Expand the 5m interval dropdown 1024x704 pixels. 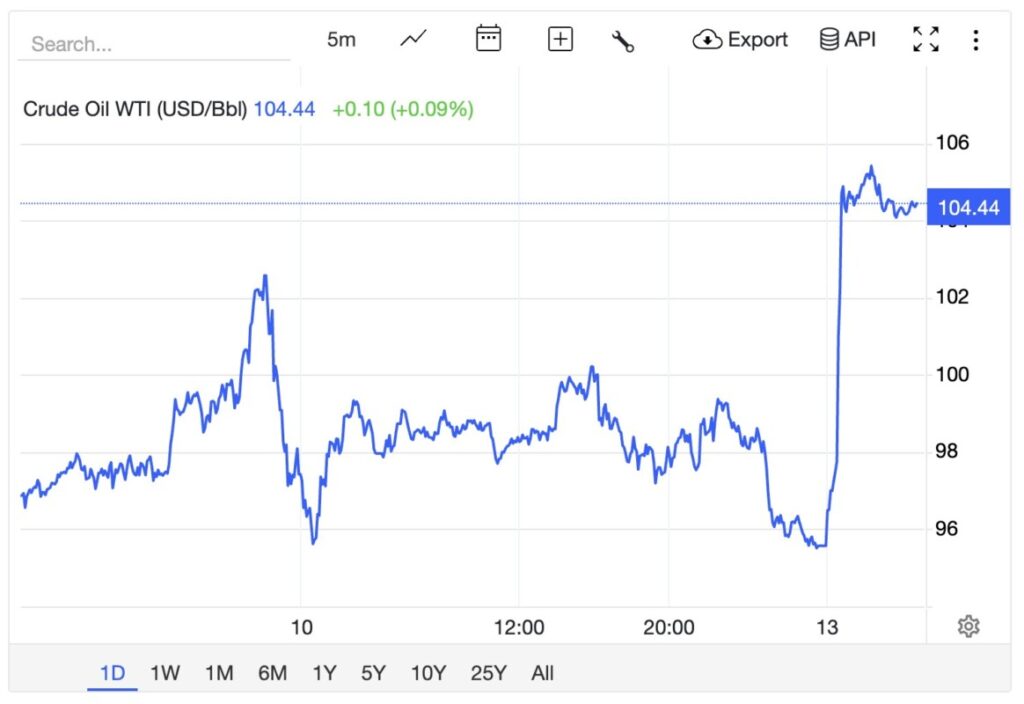pyautogui.click(x=341, y=40)
